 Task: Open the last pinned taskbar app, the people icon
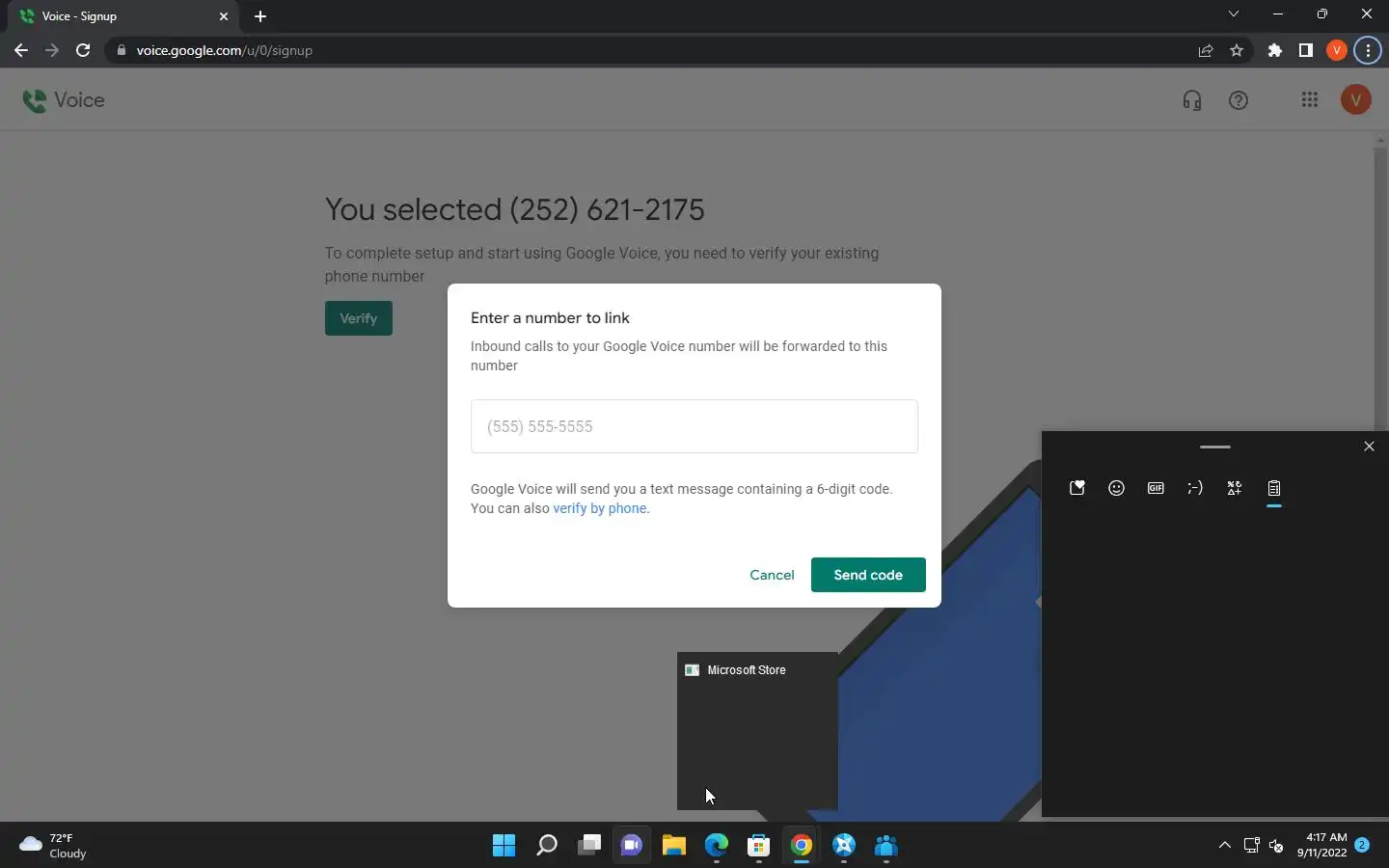click(885, 846)
